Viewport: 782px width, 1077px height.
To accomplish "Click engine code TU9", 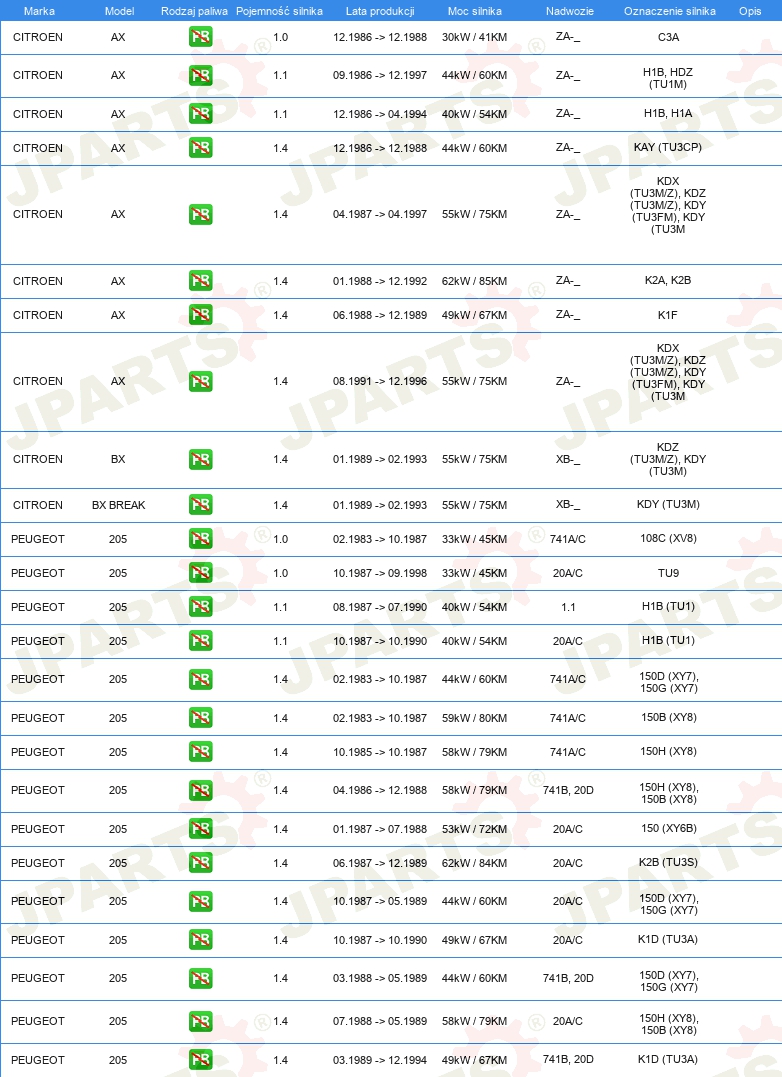I will click(x=668, y=573).
